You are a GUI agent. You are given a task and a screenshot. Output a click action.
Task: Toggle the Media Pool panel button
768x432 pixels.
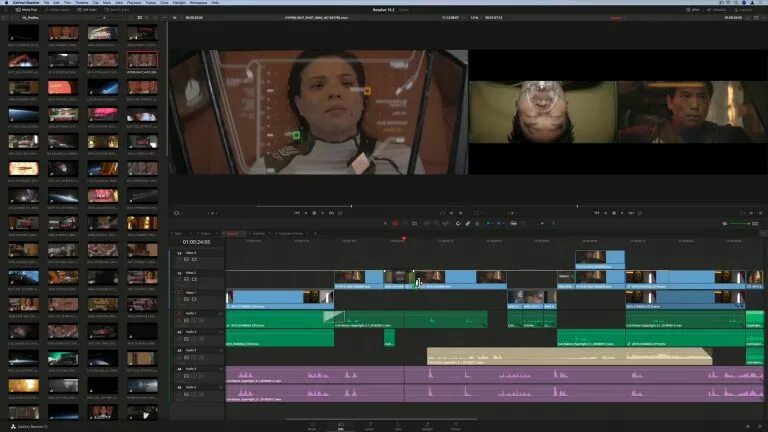click(x=26, y=10)
